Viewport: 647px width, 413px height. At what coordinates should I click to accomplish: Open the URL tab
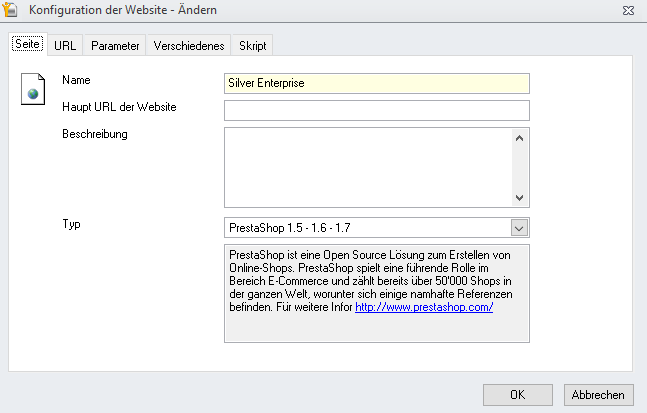65,45
